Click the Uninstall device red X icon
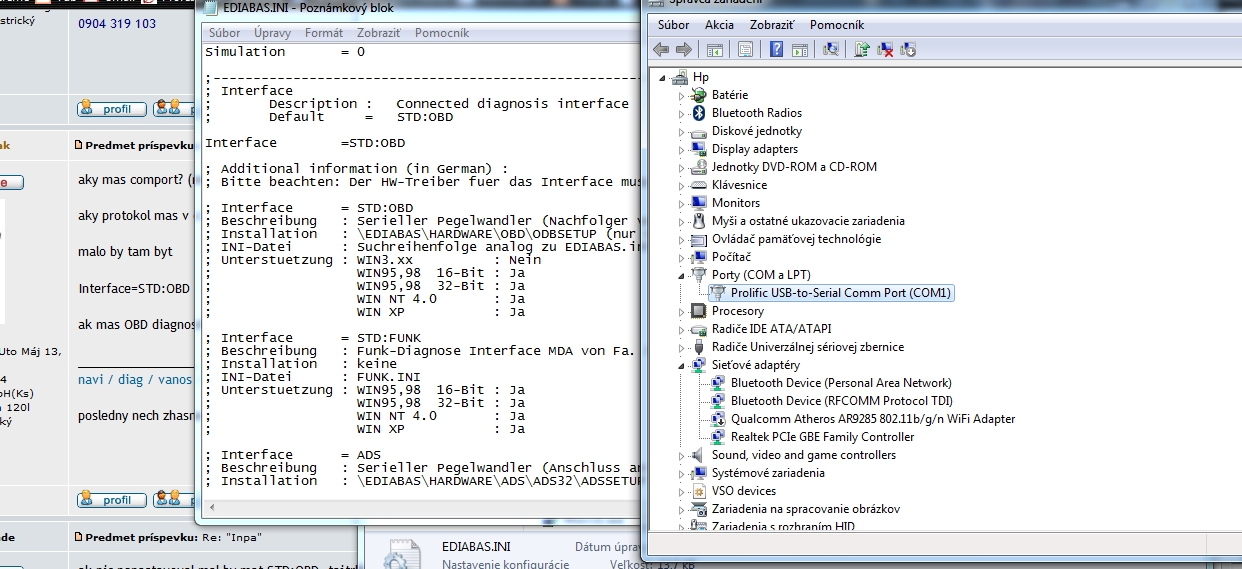The width and height of the screenshot is (1242, 569). tap(885, 49)
